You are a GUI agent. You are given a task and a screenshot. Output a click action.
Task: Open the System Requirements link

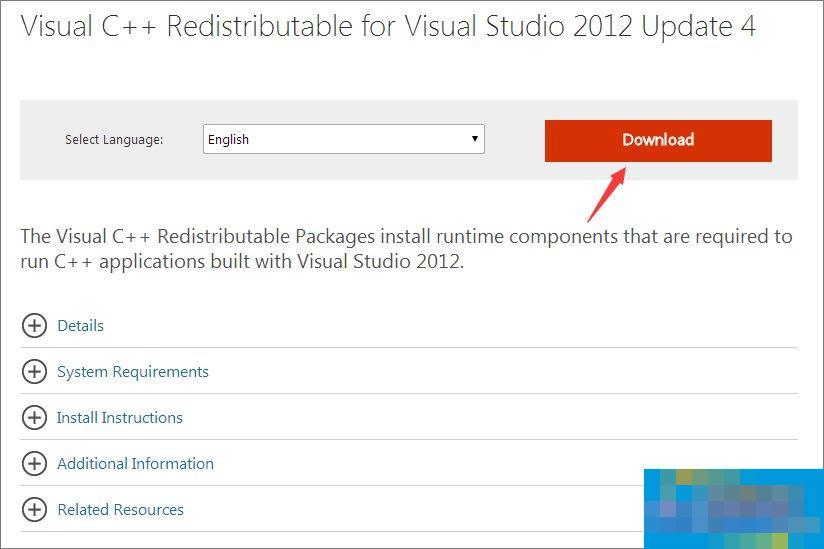tap(133, 372)
